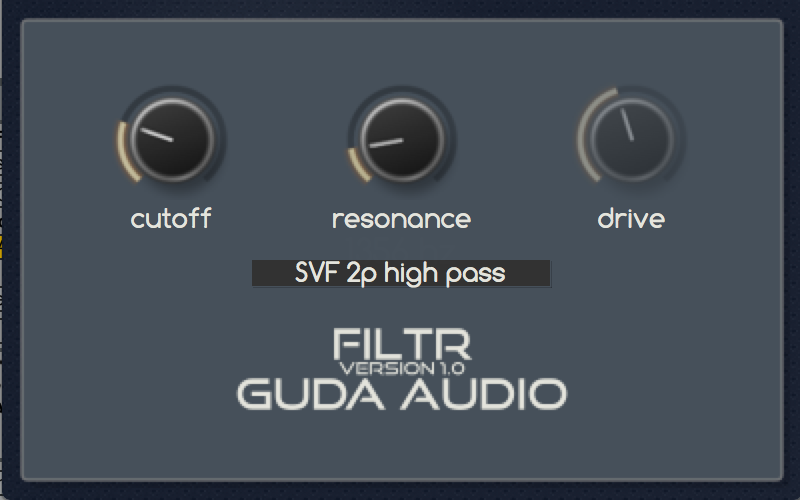Click the resonance label text
The height and width of the screenshot is (500, 800).
click(402, 219)
